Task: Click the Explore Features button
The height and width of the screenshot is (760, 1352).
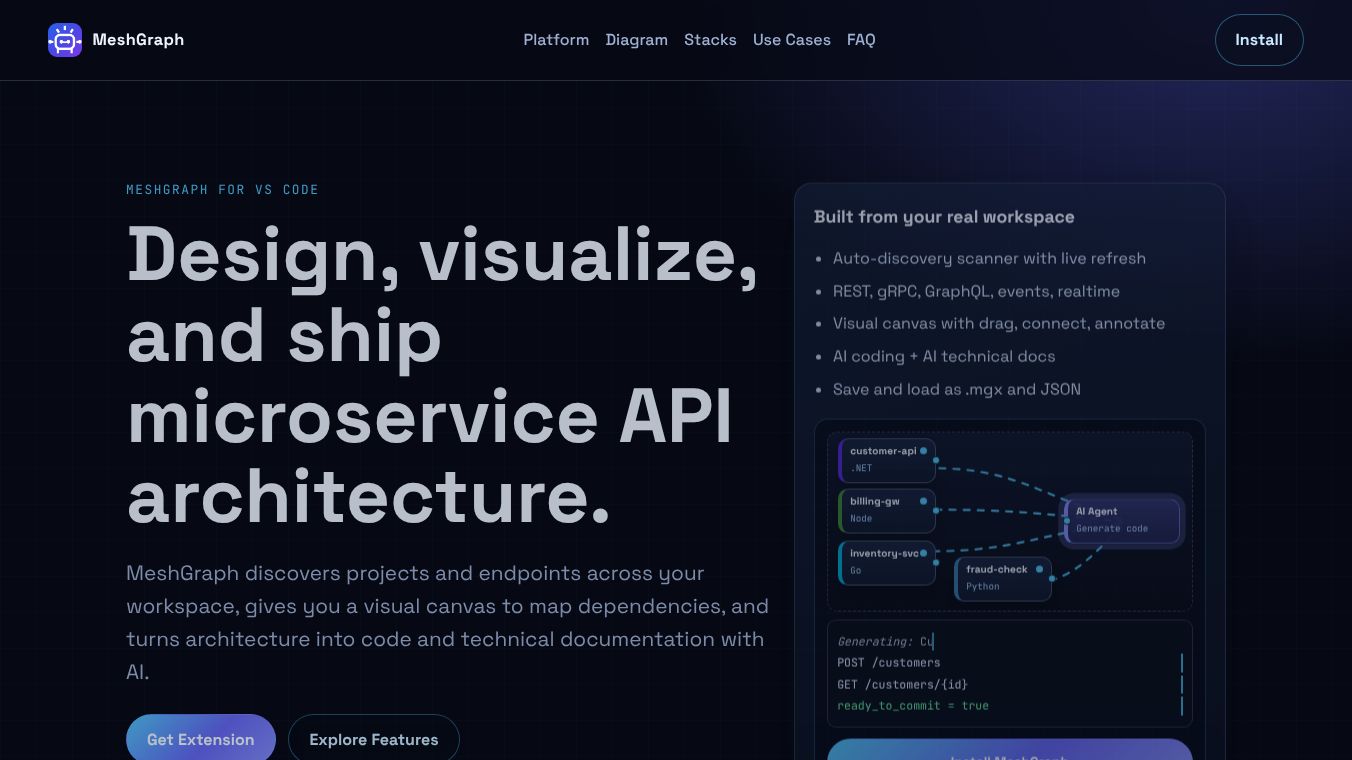Action: click(x=374, y=739)
